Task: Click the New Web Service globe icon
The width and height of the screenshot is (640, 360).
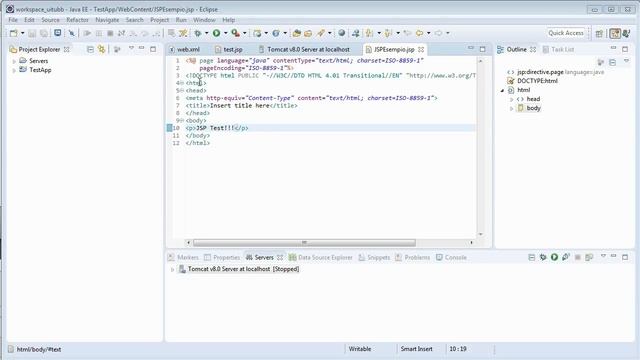Action: (x=276, y=33)
